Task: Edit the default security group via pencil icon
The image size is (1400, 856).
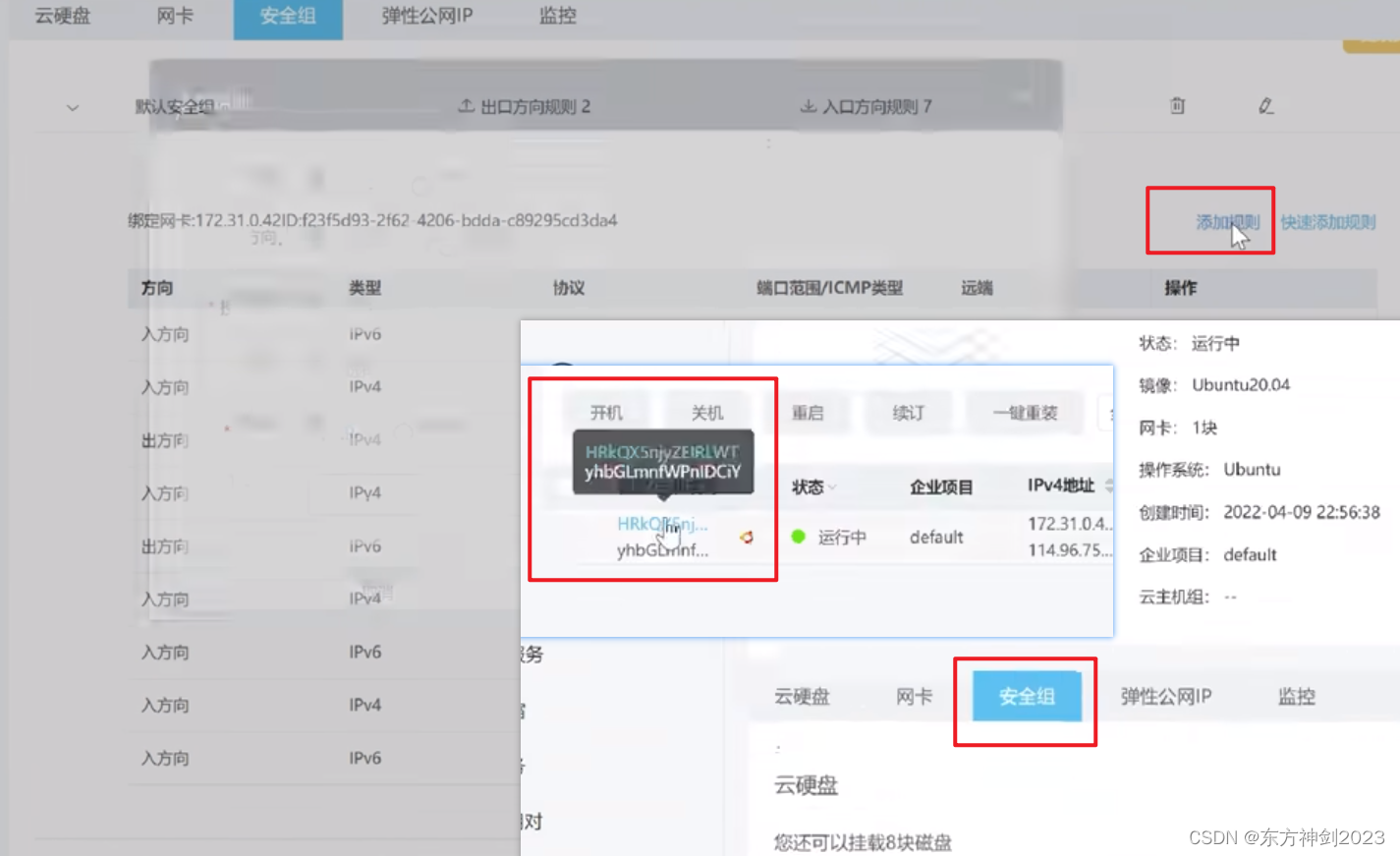Action: pos(1265,105)
